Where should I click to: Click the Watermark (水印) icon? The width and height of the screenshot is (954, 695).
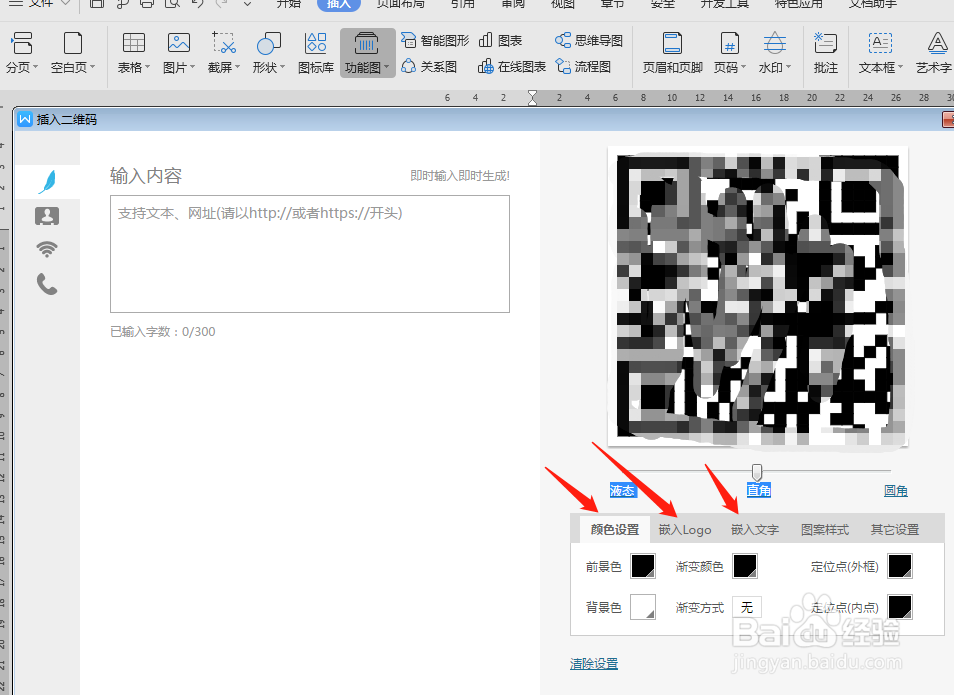pyautogui.click(x=775, y=44)
